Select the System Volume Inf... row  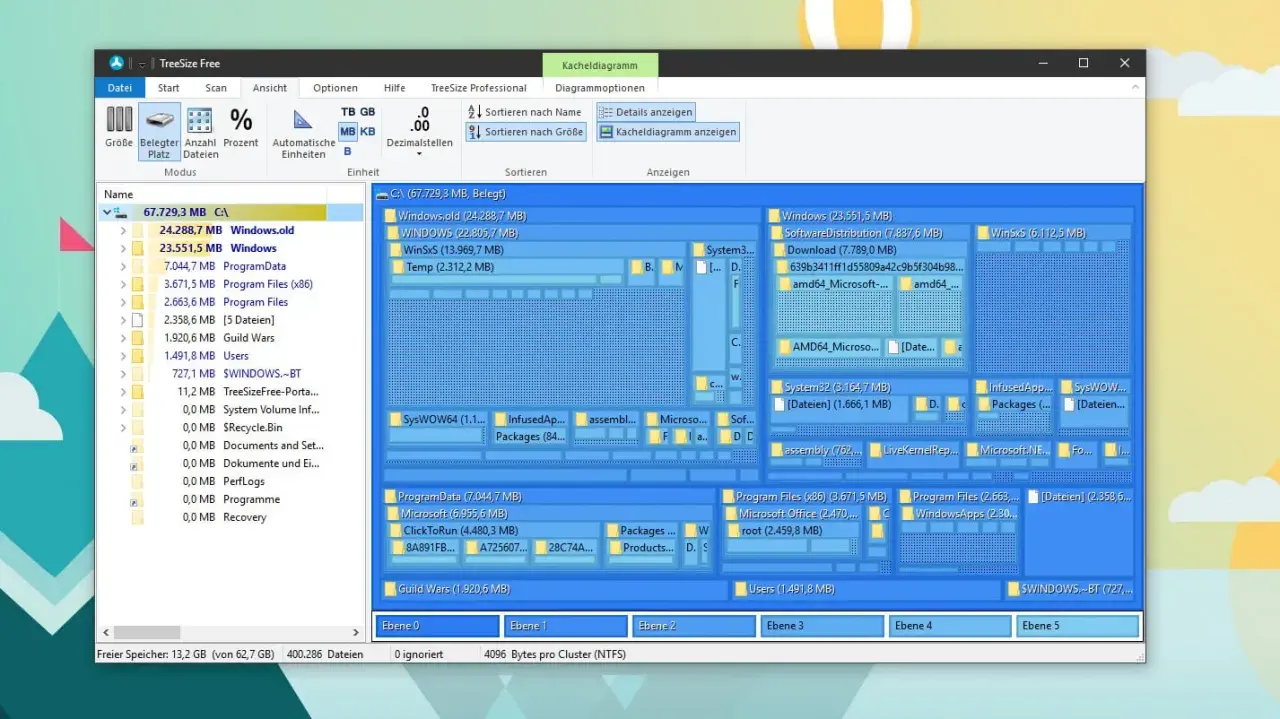coord(230,410)
